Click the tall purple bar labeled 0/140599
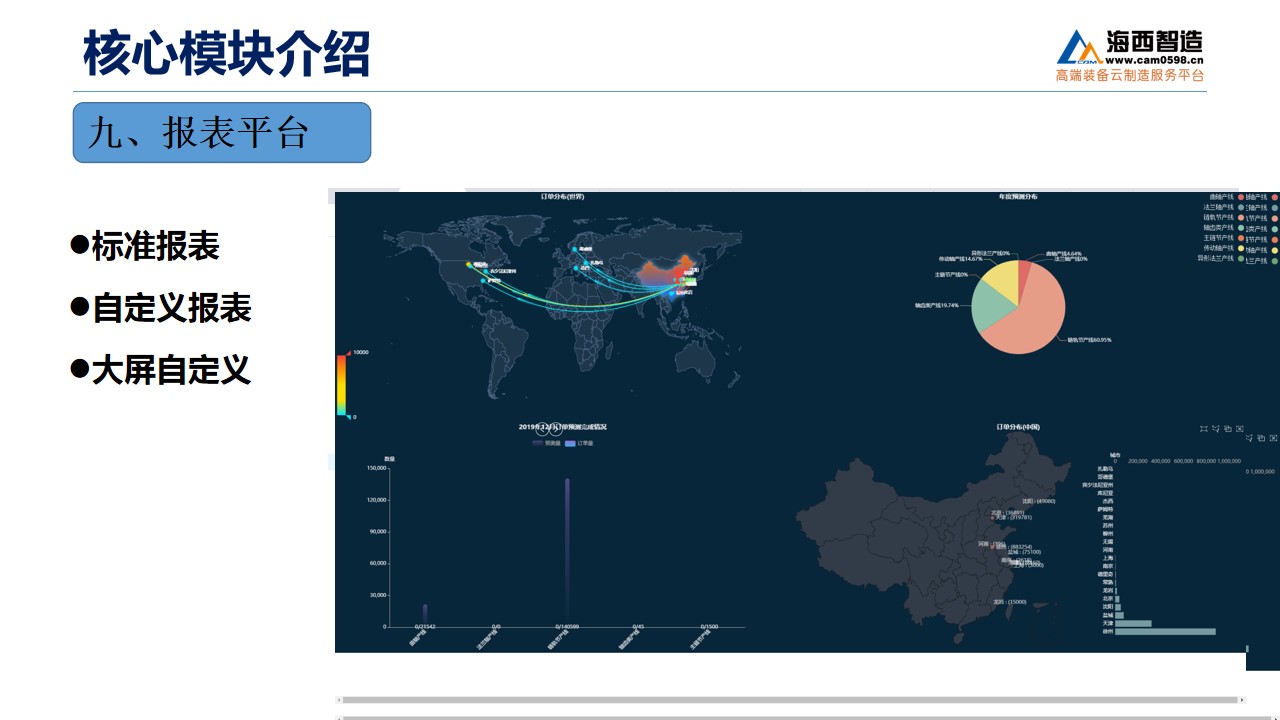Viewport: 1280px width, 720px height. (x=567, y=552)
